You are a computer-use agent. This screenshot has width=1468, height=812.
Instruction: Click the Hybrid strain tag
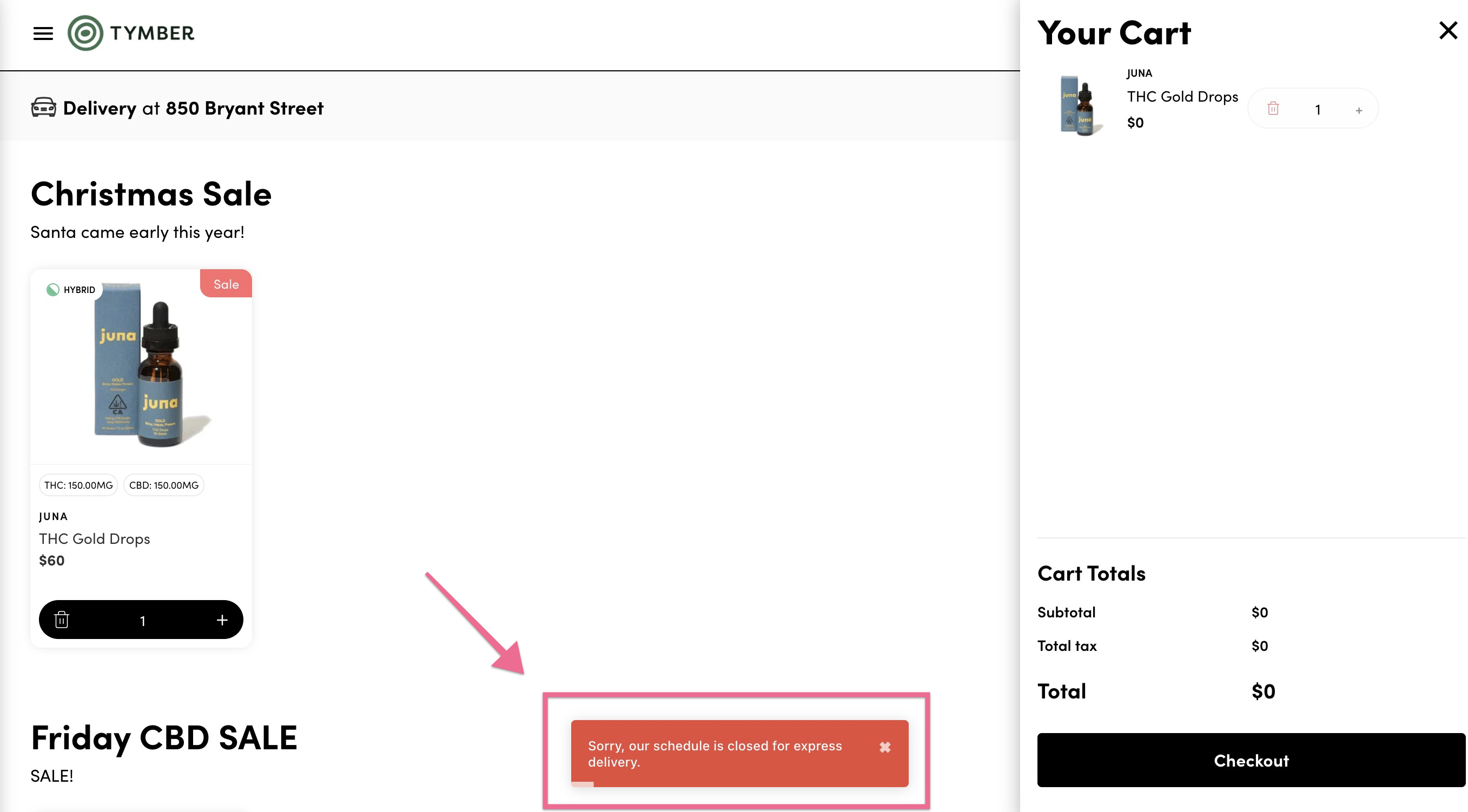[x=71, y=289]
